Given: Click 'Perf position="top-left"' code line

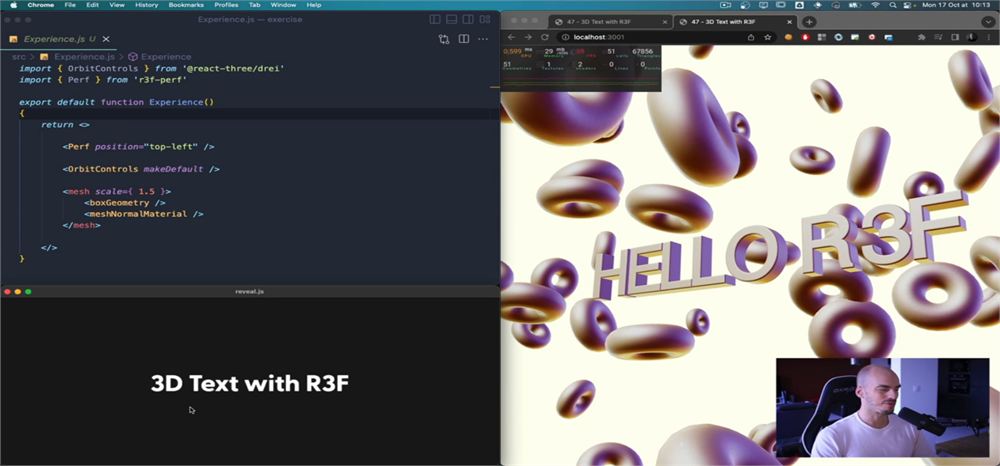Looking at the screenshot, I should 138,147.
